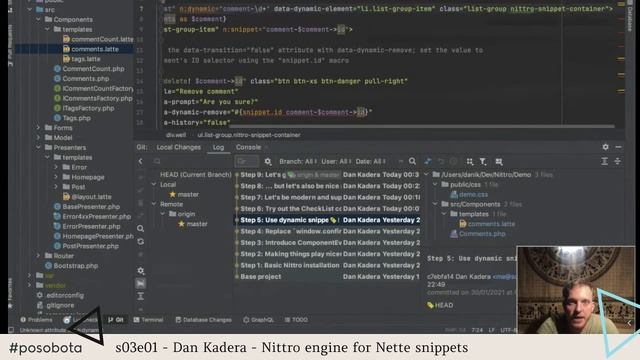The image size is (640, 360).
Task: Click the group-by icon in changes toolbar
Action: (470, 162)
